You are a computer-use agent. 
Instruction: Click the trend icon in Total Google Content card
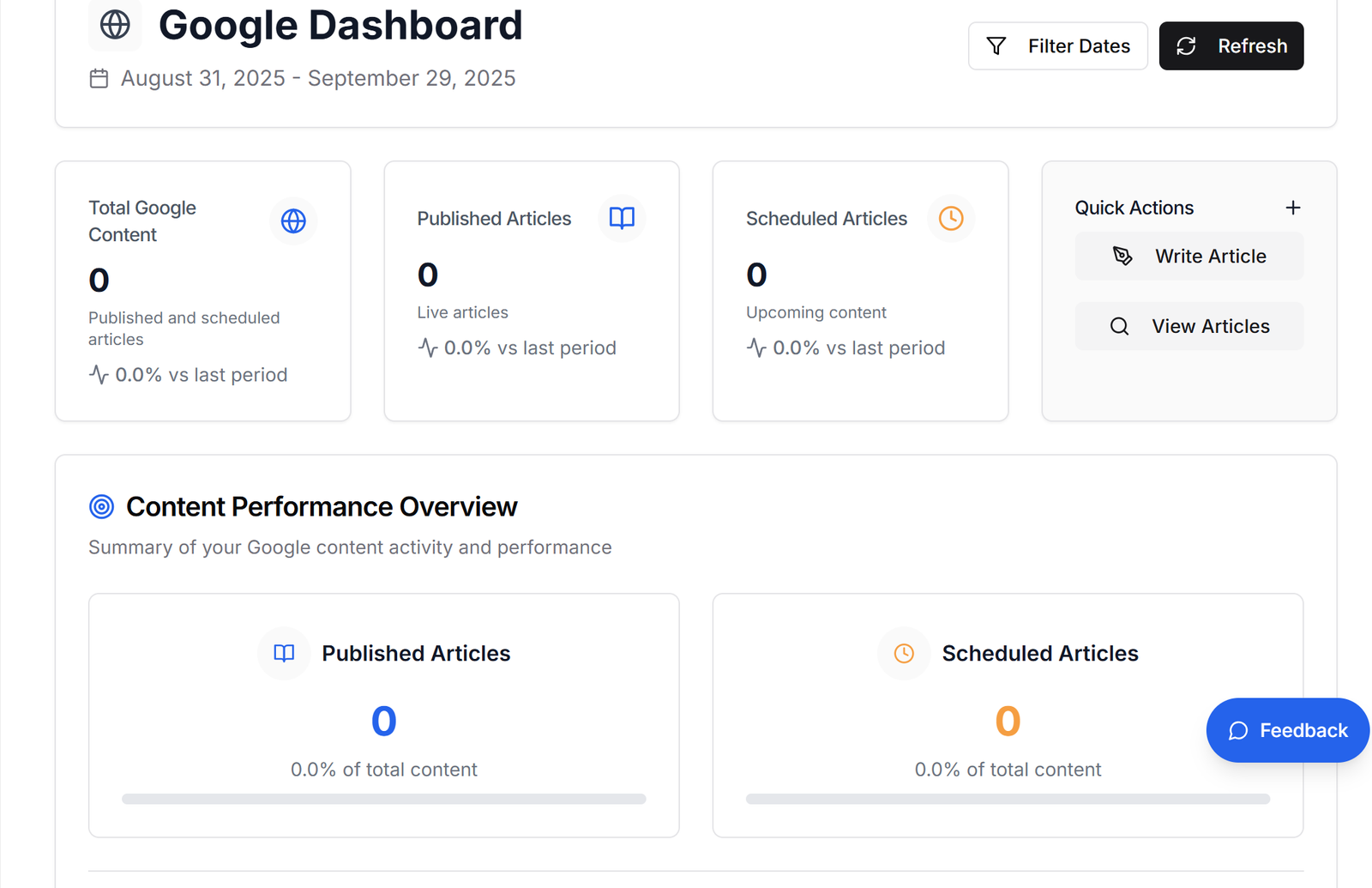(99, 375)
